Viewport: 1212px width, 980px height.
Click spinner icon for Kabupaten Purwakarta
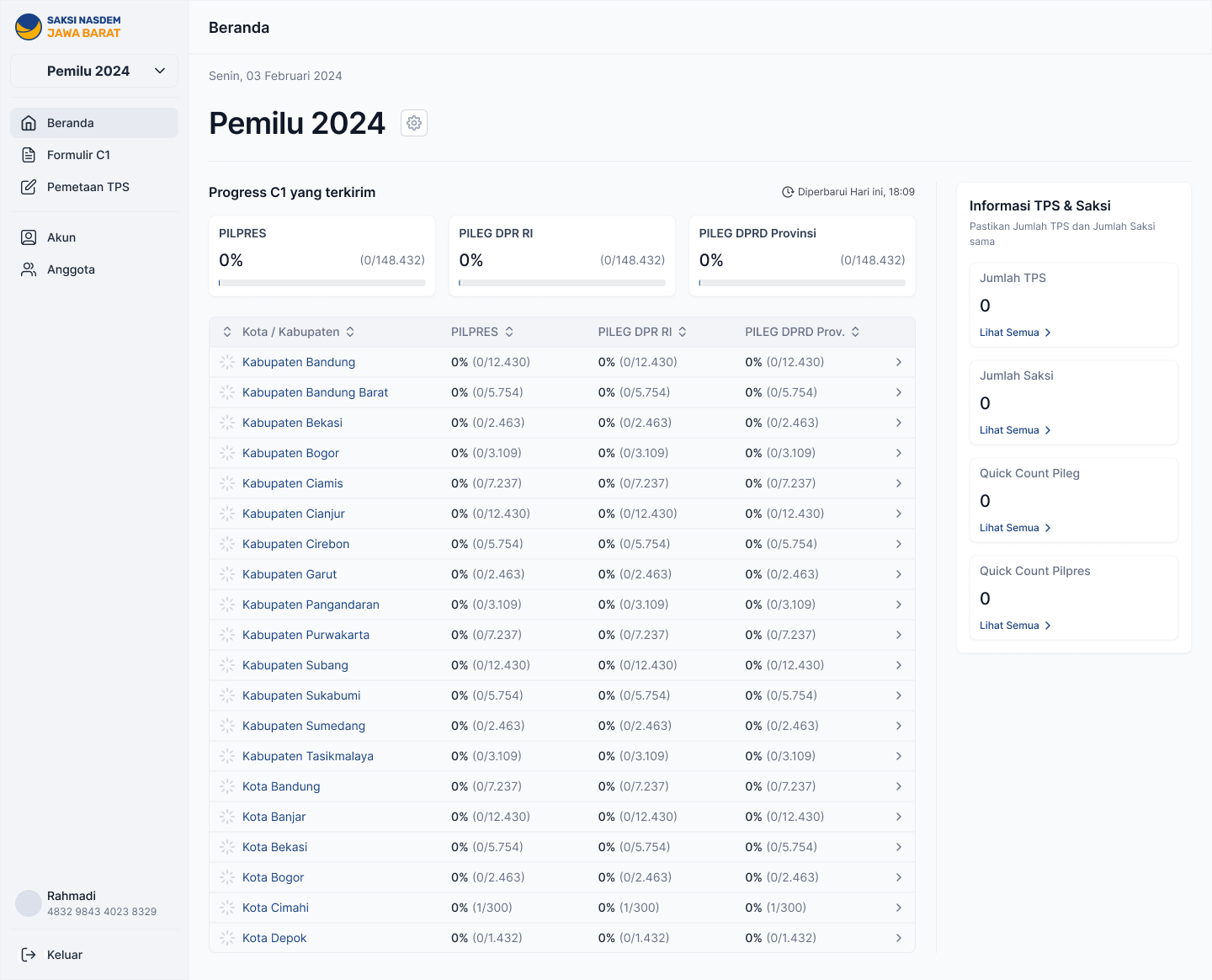227,635
